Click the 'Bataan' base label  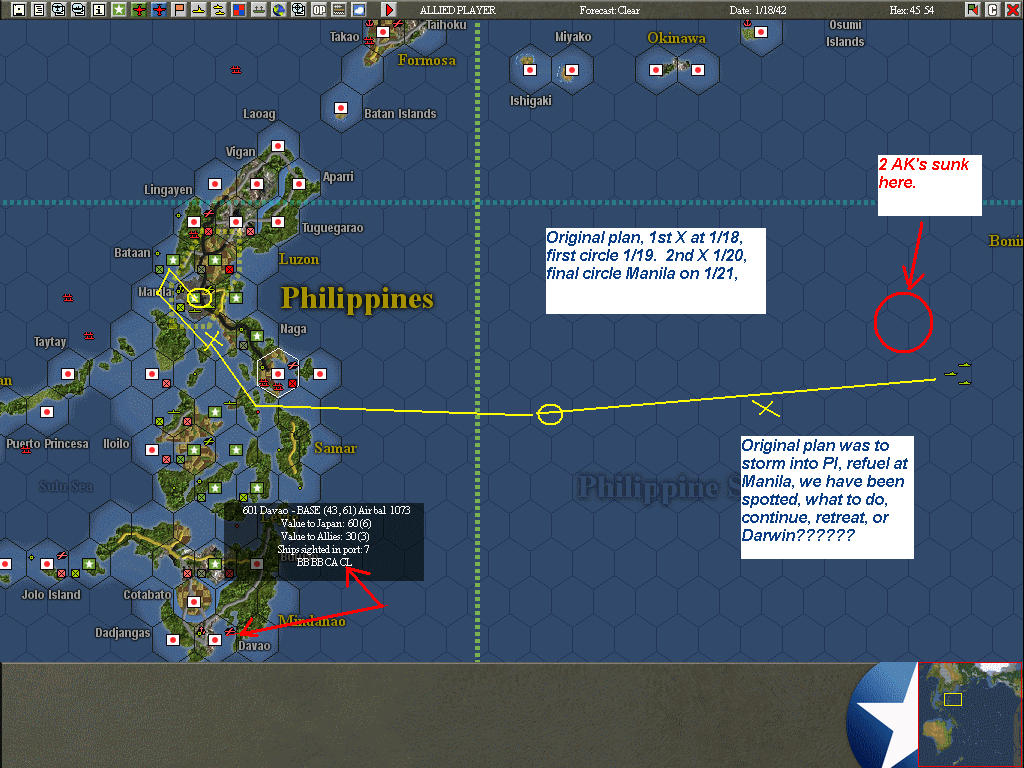coord(132,253)
